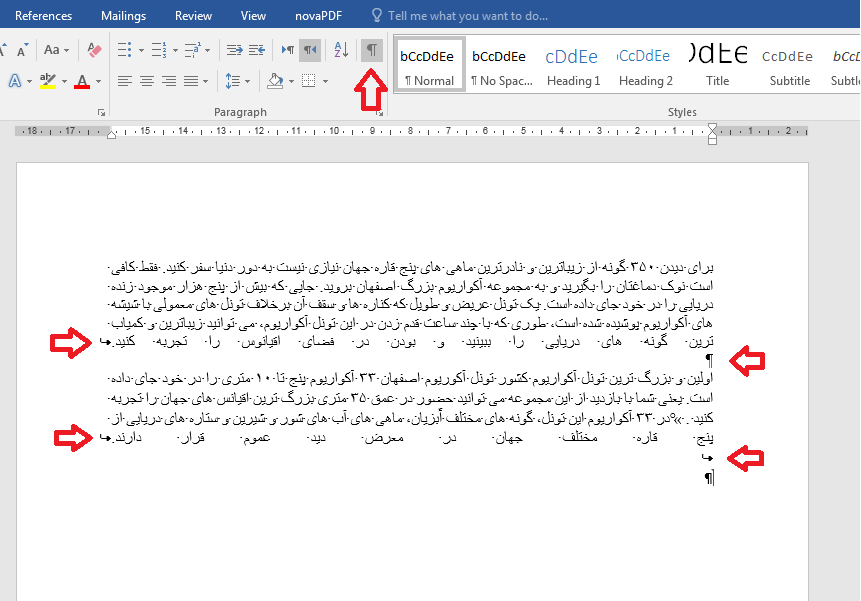Screen dimensions: 861x601
Task: Set right-to-left text direction
Action: click(310, 50)
